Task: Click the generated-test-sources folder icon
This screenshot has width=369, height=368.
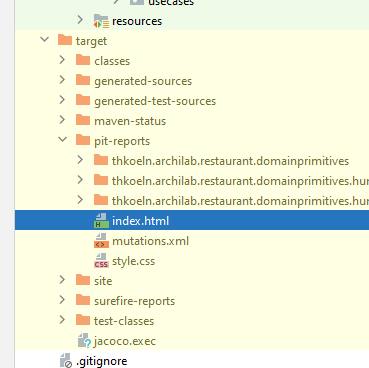Action: pyautogui.click(x=83, y=100)
